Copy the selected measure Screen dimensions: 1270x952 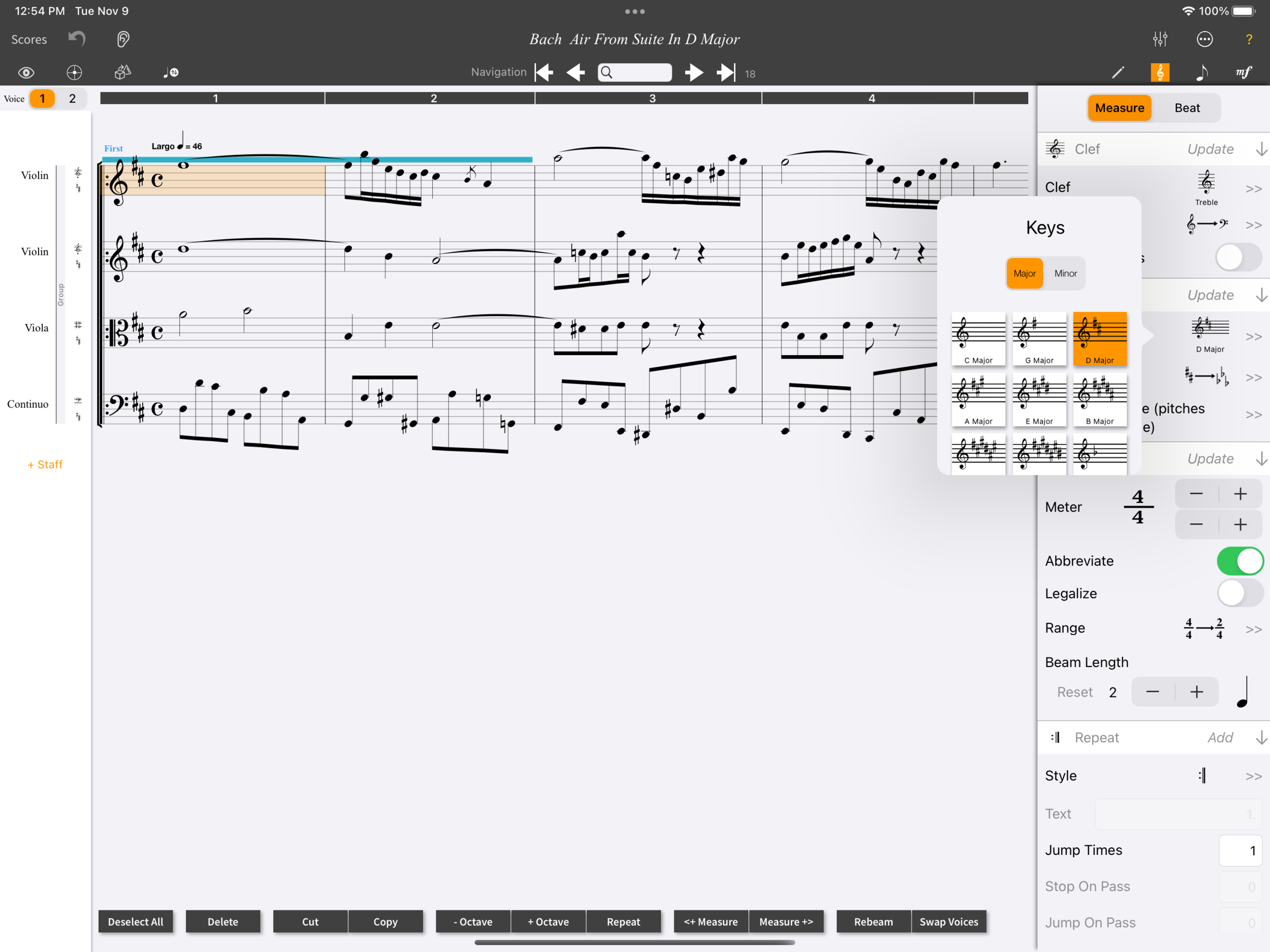click(x=385, y=922)
